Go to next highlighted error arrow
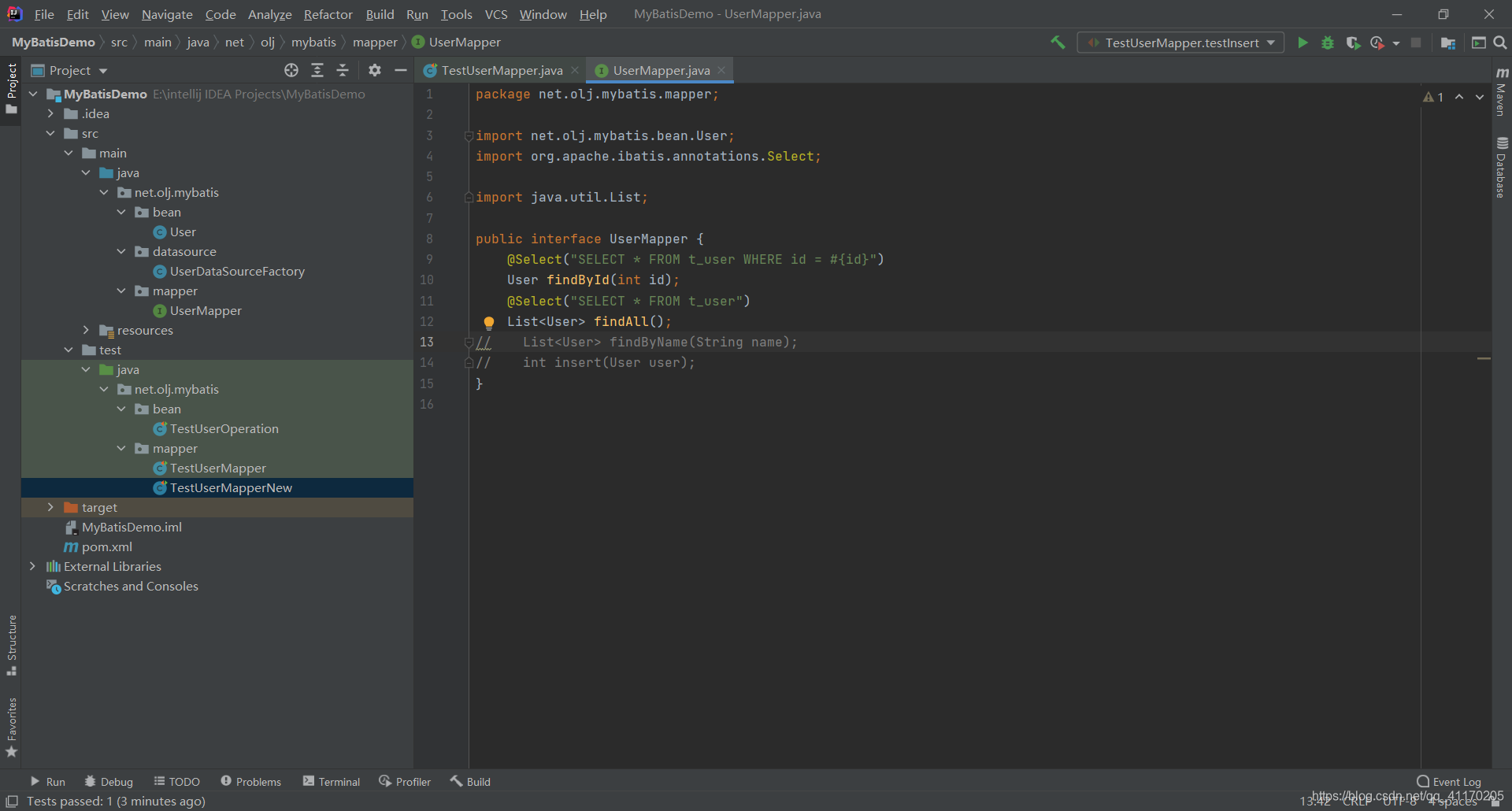This screenshot has height=811, width=1512. [x=1480, y=97]
